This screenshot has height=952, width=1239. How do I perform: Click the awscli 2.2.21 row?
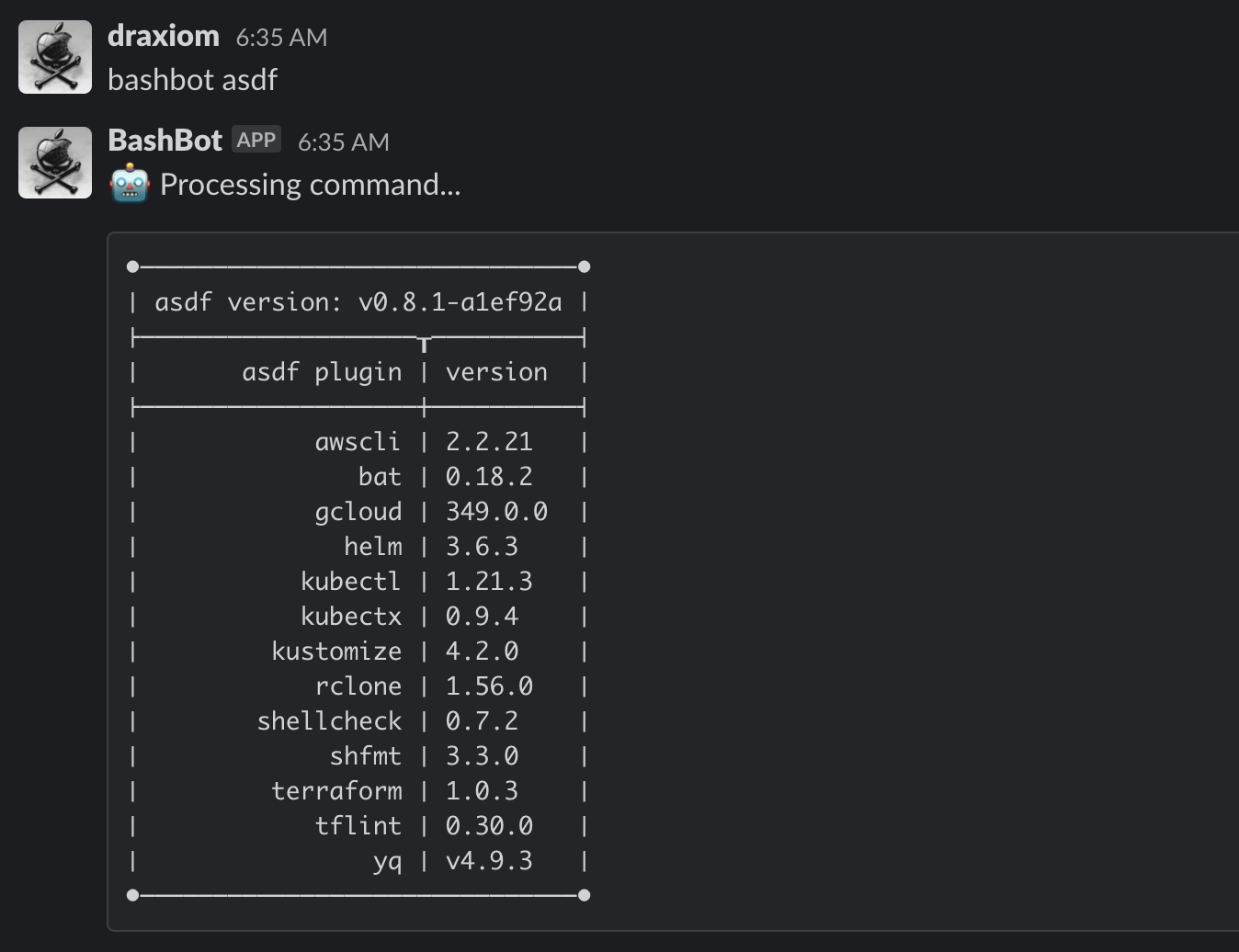click(358, 442)
